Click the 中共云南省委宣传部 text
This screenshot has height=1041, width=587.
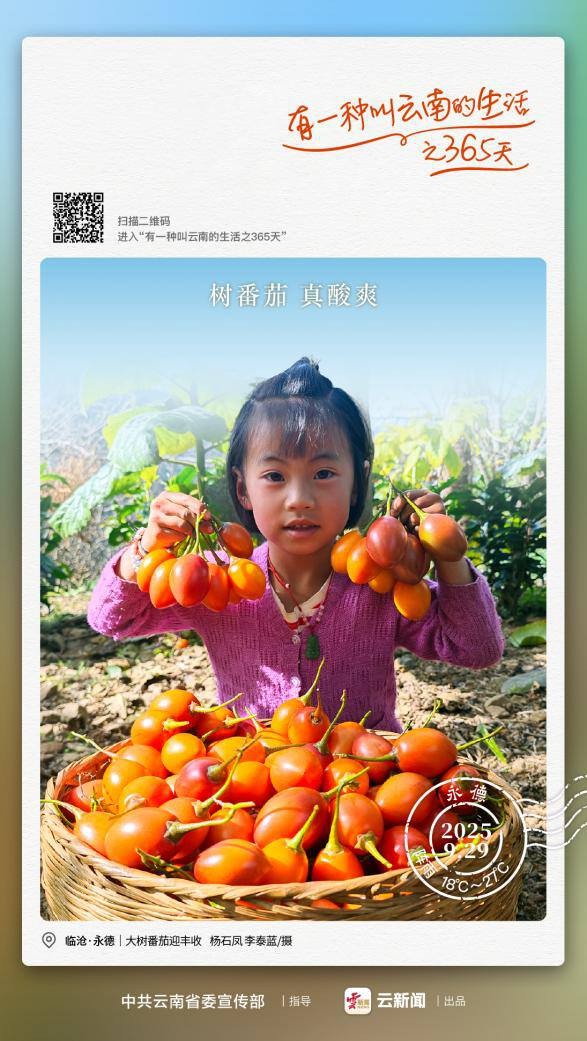click(193, 1001)
